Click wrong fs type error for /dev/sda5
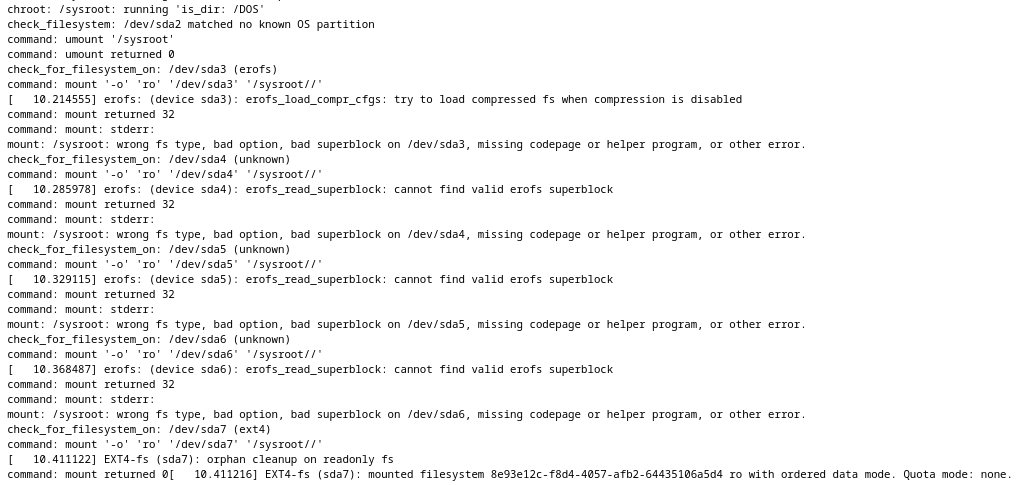This screenshot has height=485, width=1018. pyautogui.click(x=405, y=324)
